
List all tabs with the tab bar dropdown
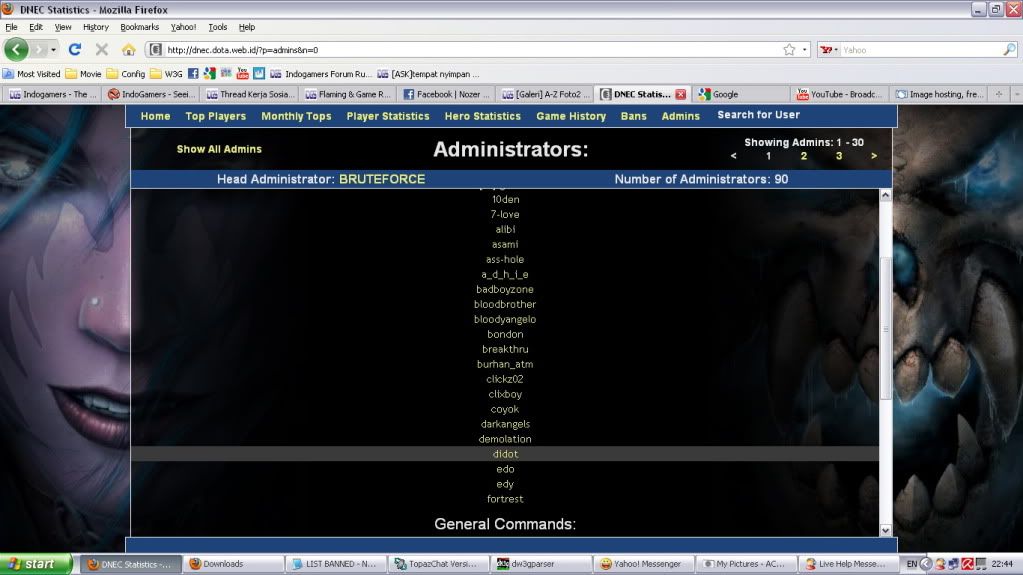tap(1016, 94)
